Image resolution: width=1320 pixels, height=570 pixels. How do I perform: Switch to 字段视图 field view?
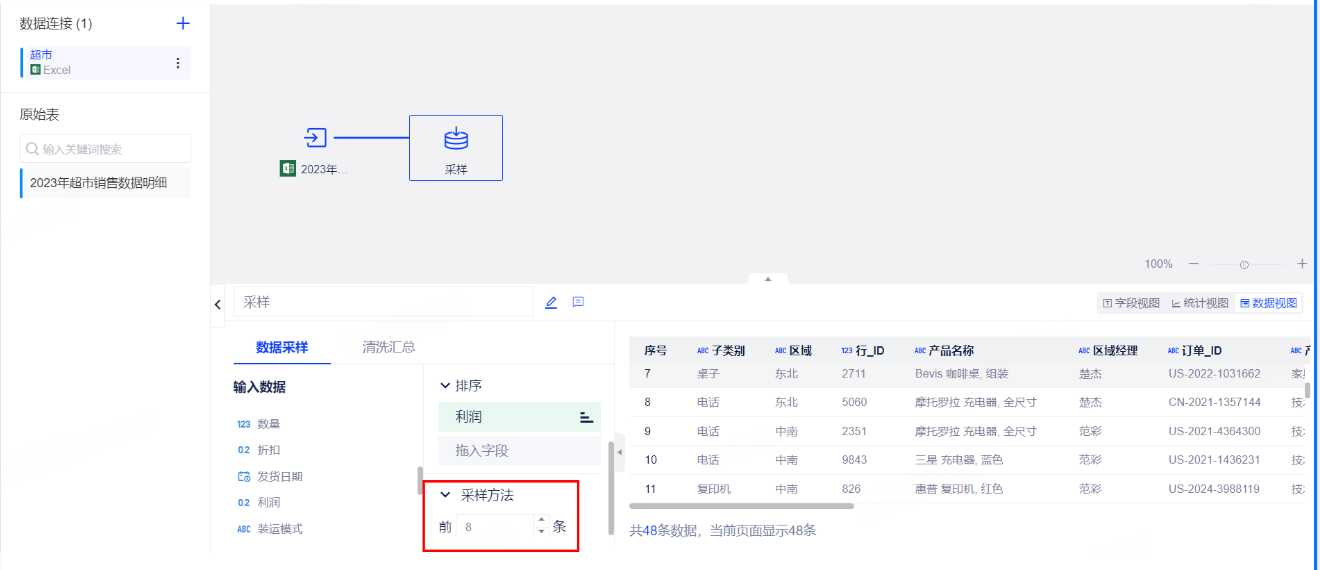1130,303
